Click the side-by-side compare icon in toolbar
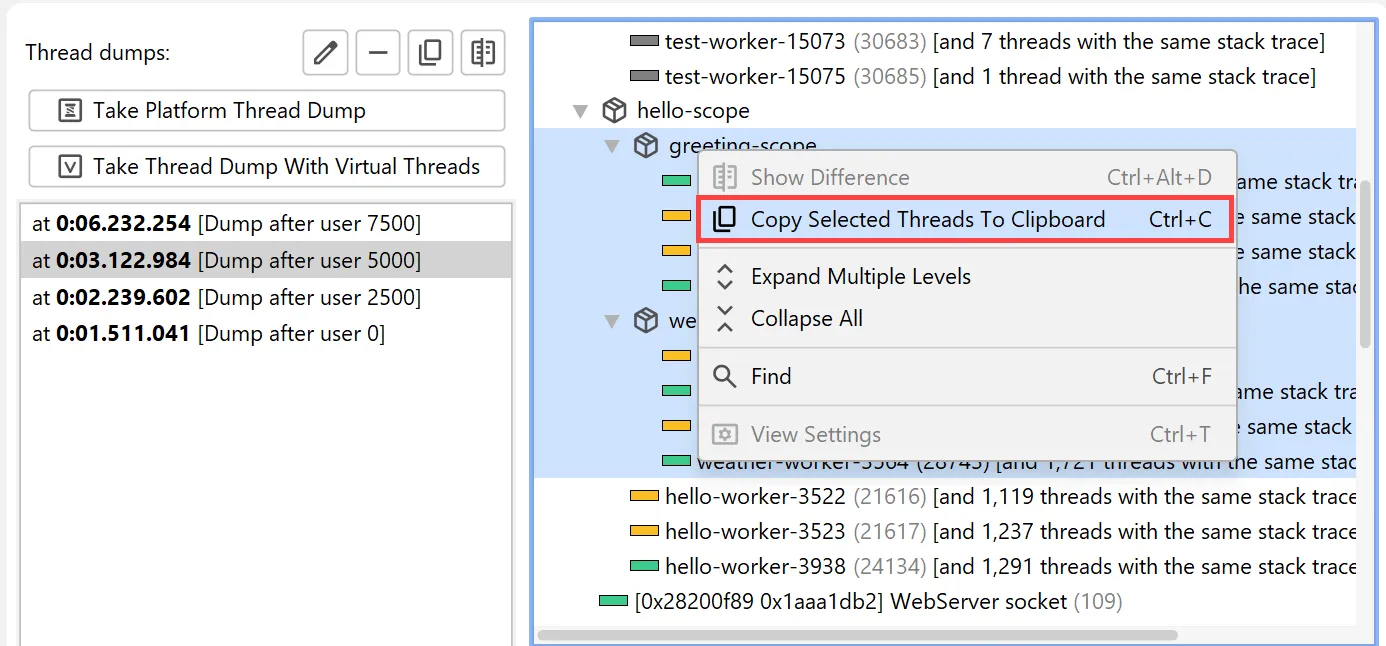 point(483,54)
